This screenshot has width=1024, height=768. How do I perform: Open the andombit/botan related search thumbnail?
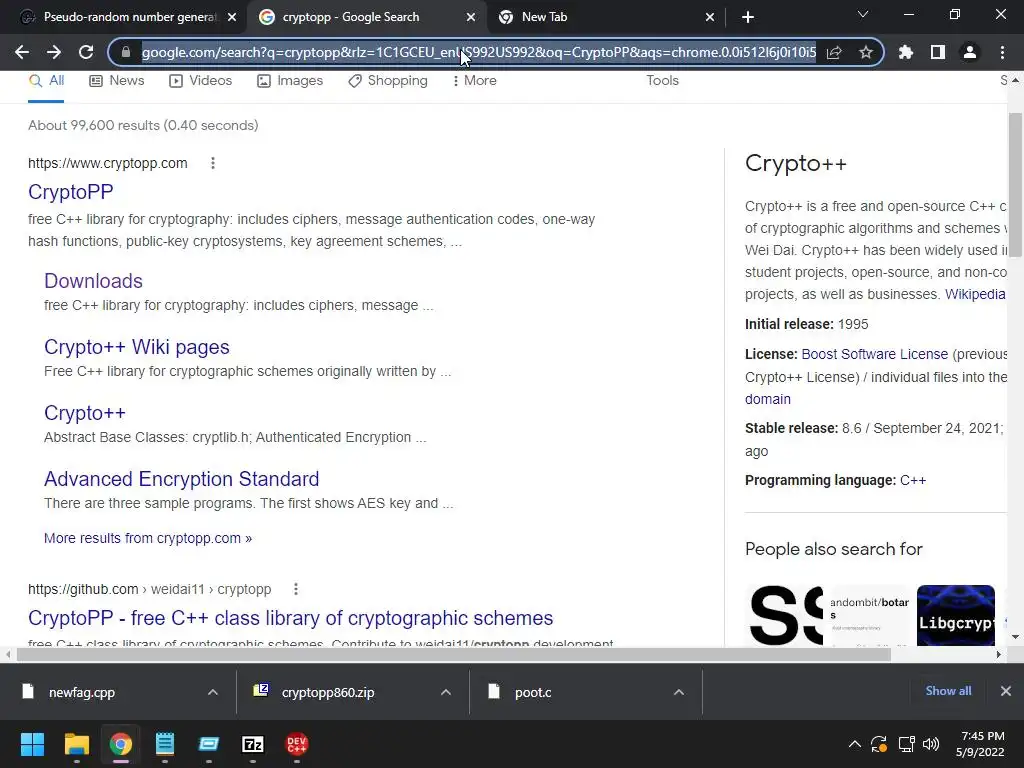pos(869,615)
